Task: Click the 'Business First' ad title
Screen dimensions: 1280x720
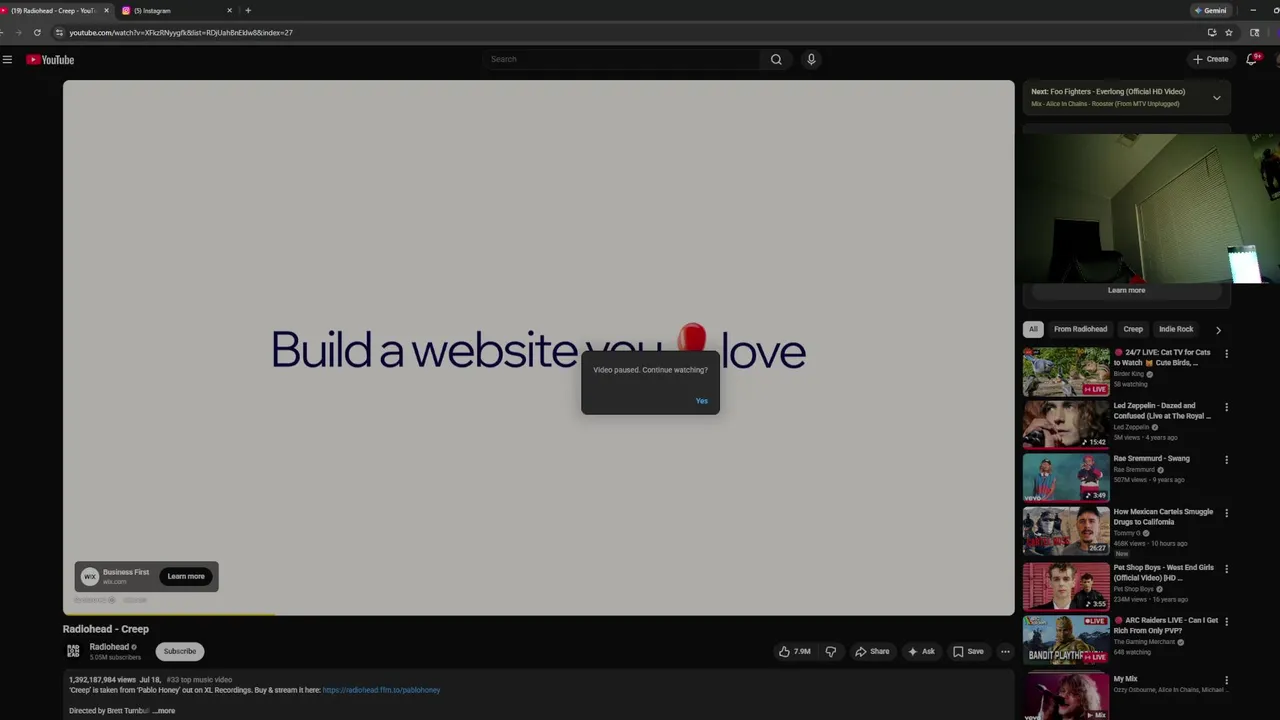Action: 126,572
